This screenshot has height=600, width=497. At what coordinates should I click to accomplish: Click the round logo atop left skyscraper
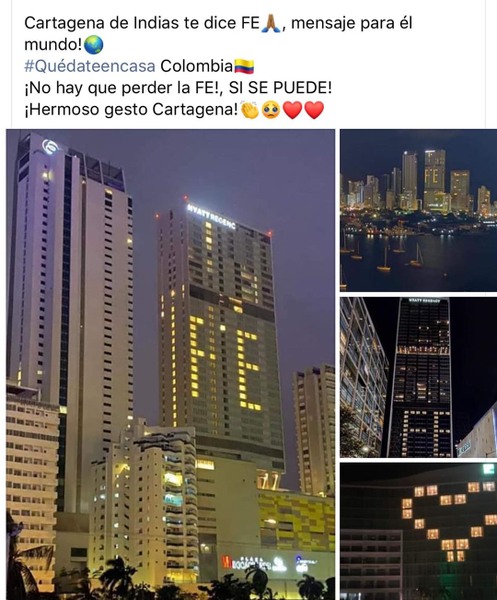click(x=50, y=147)
